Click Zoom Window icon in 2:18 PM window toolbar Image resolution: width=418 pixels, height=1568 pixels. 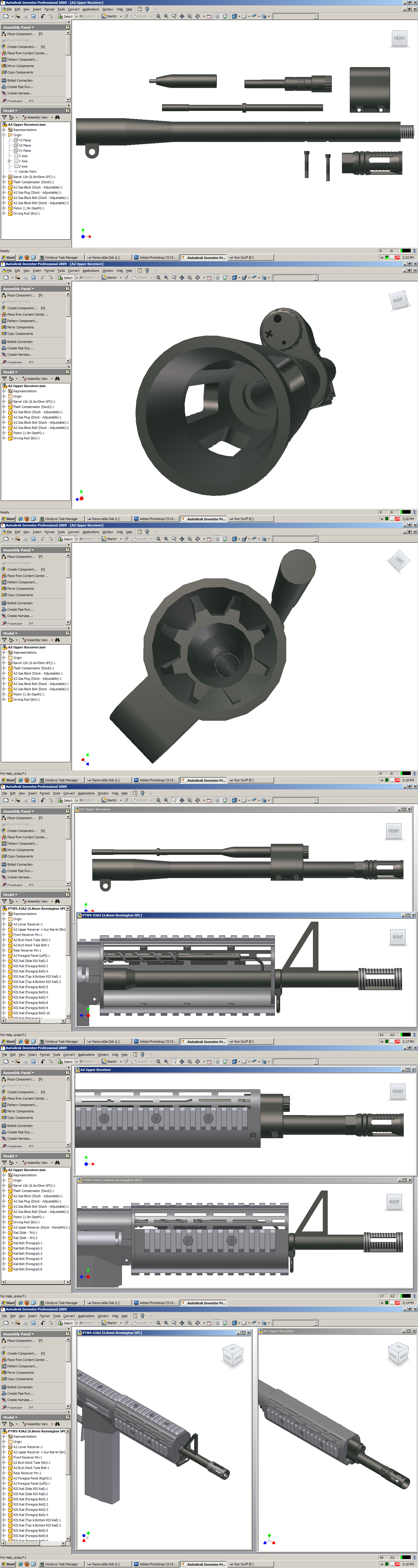[166, 539]
